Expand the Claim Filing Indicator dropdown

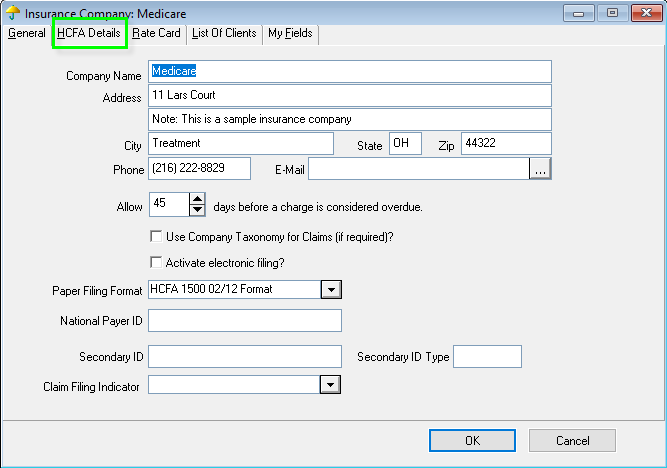tap(330, 385)
